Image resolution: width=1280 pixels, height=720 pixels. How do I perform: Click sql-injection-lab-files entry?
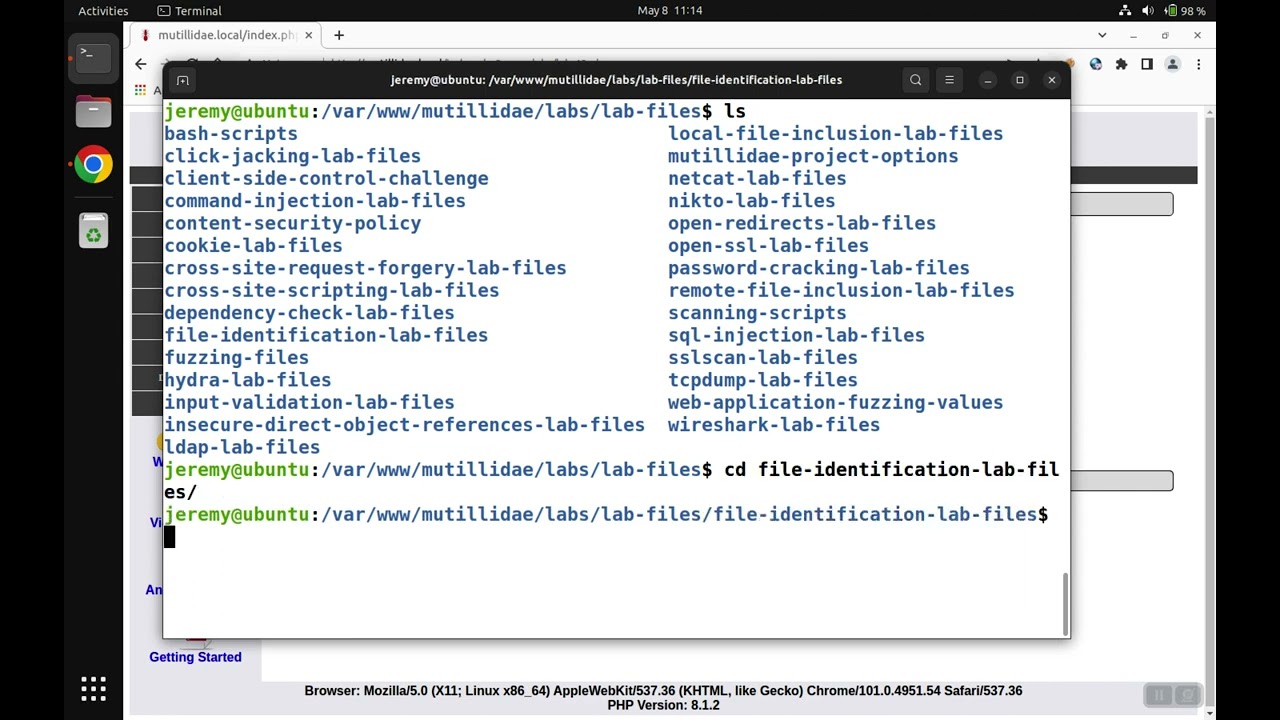[796, 335]
